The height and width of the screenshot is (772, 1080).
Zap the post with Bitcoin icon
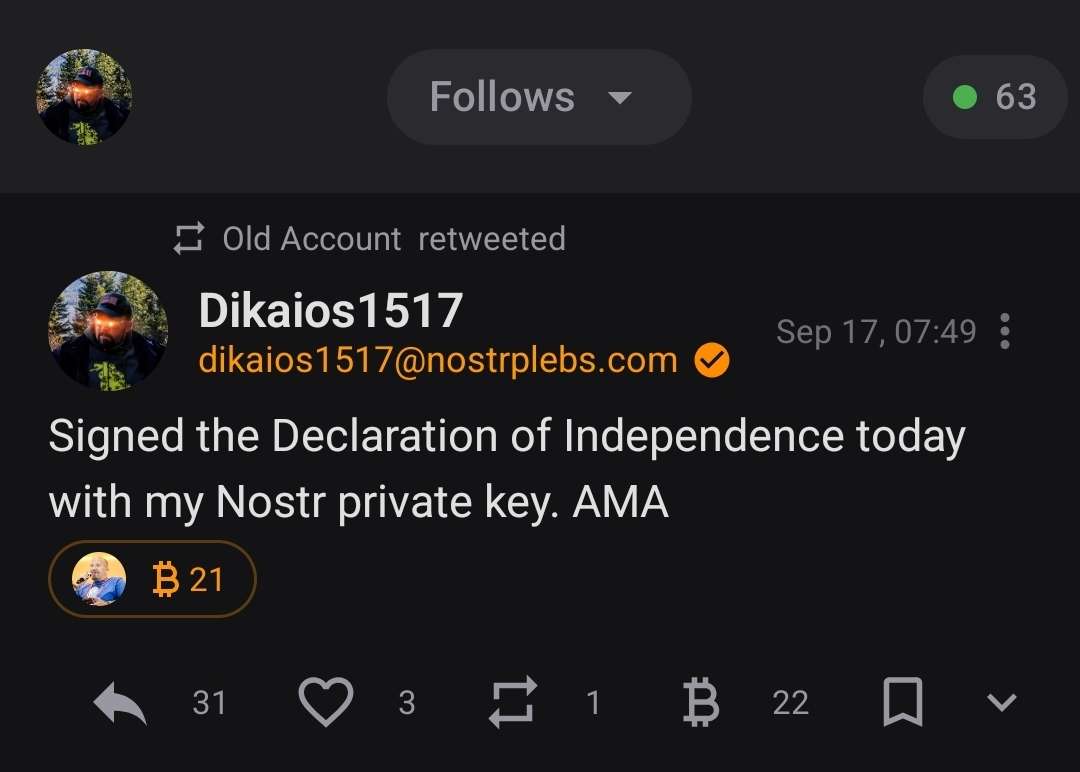(x=700, y=702)
